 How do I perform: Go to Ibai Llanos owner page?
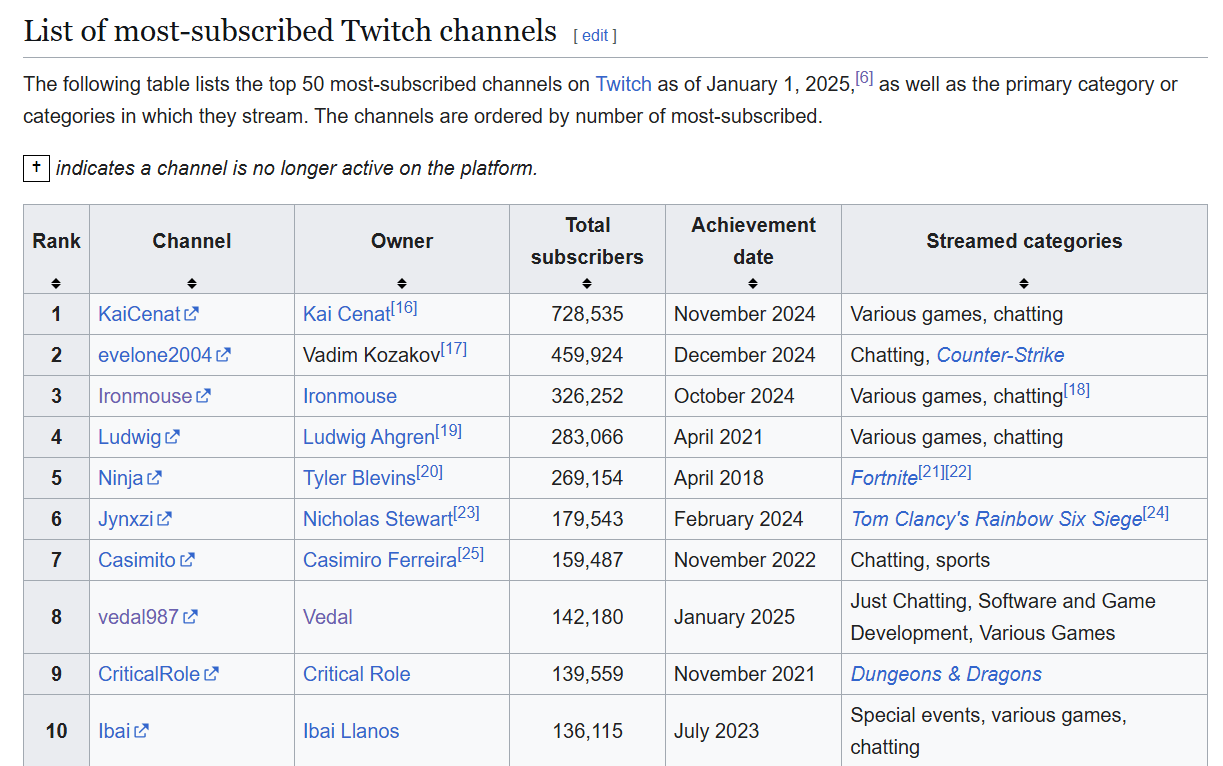pos(351,731)
